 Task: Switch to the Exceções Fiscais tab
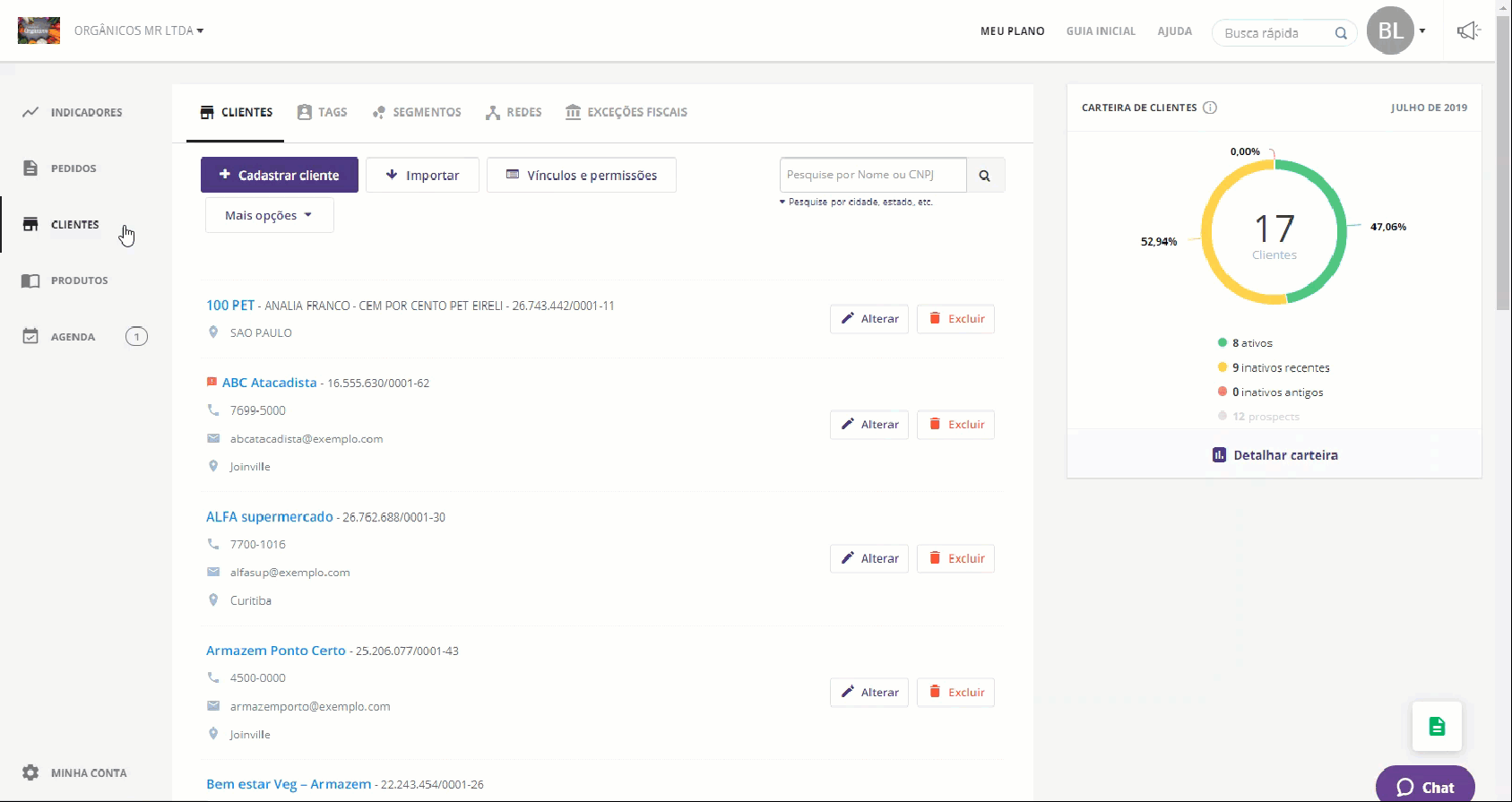pyautogui.click(x=626, y=113)
